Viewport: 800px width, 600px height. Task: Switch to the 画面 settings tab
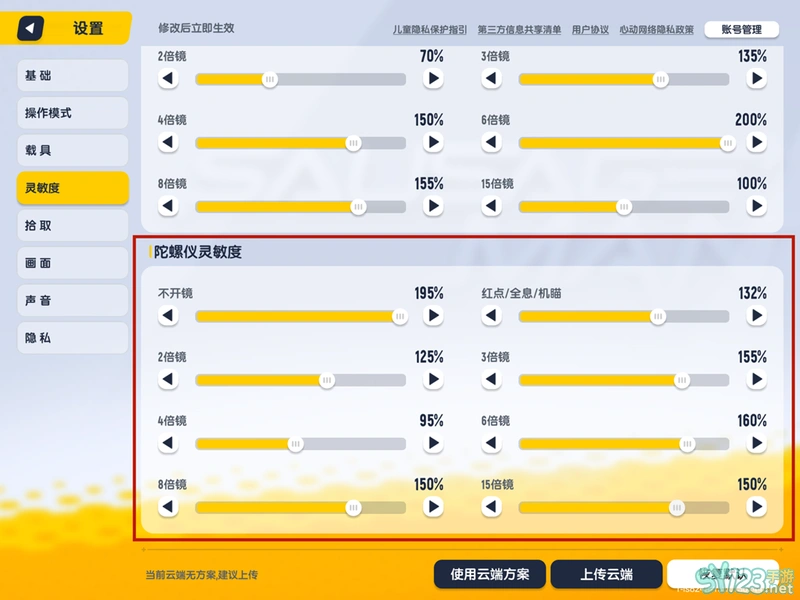coord(72,263)
